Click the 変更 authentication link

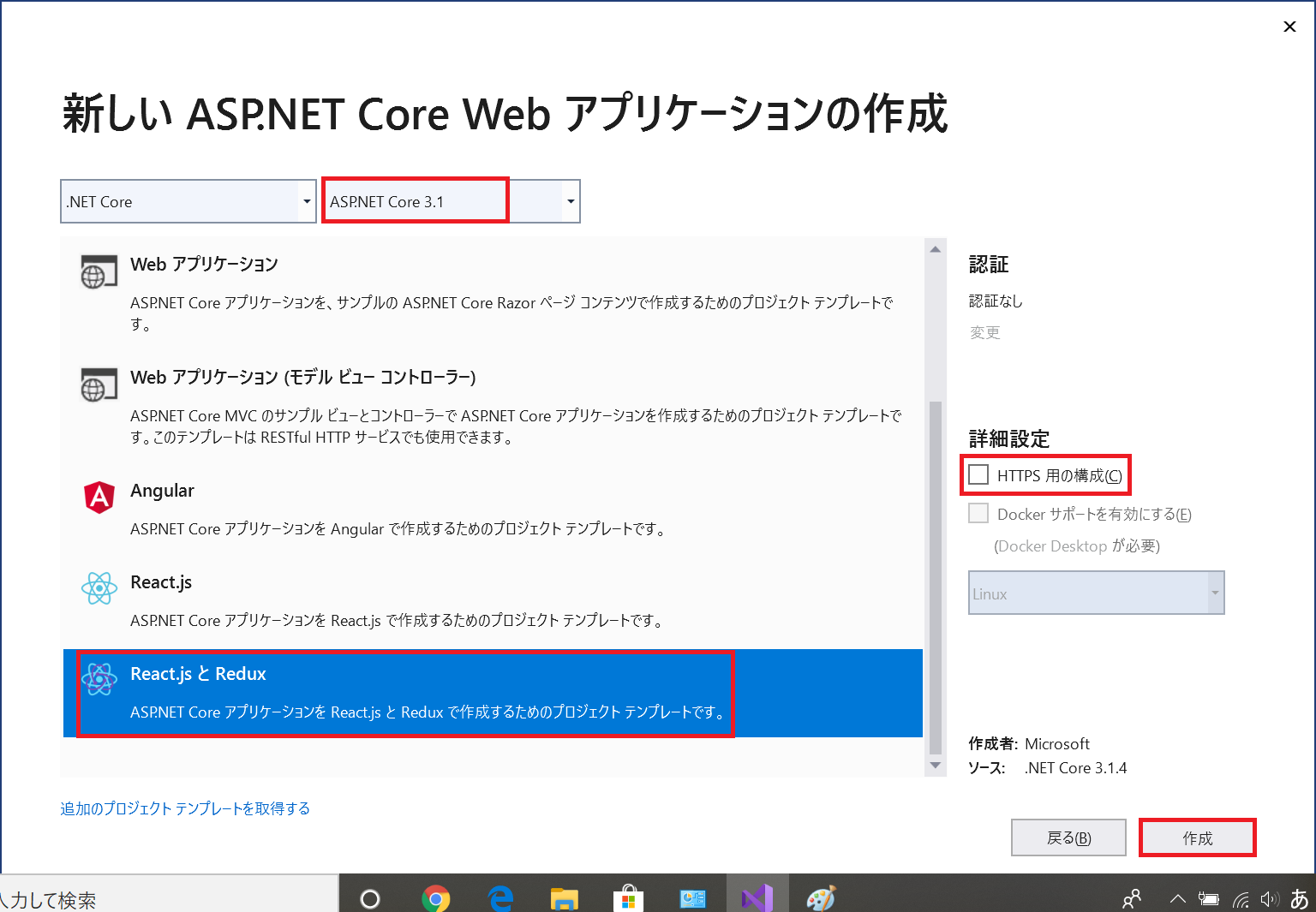pos(984,332)
